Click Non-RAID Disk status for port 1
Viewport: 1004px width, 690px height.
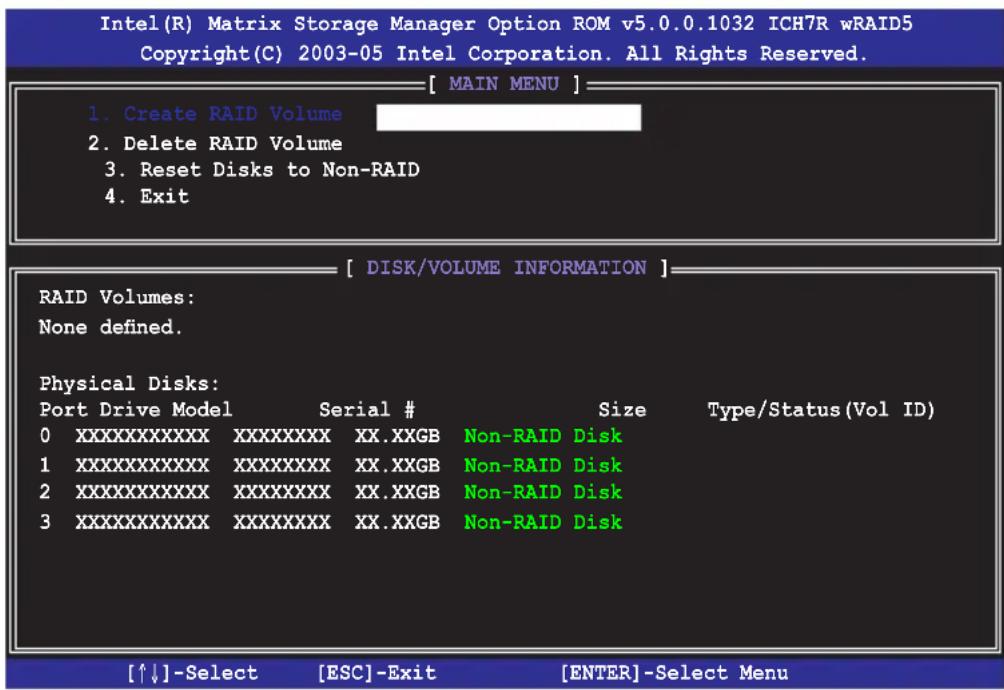click(543, 465)
